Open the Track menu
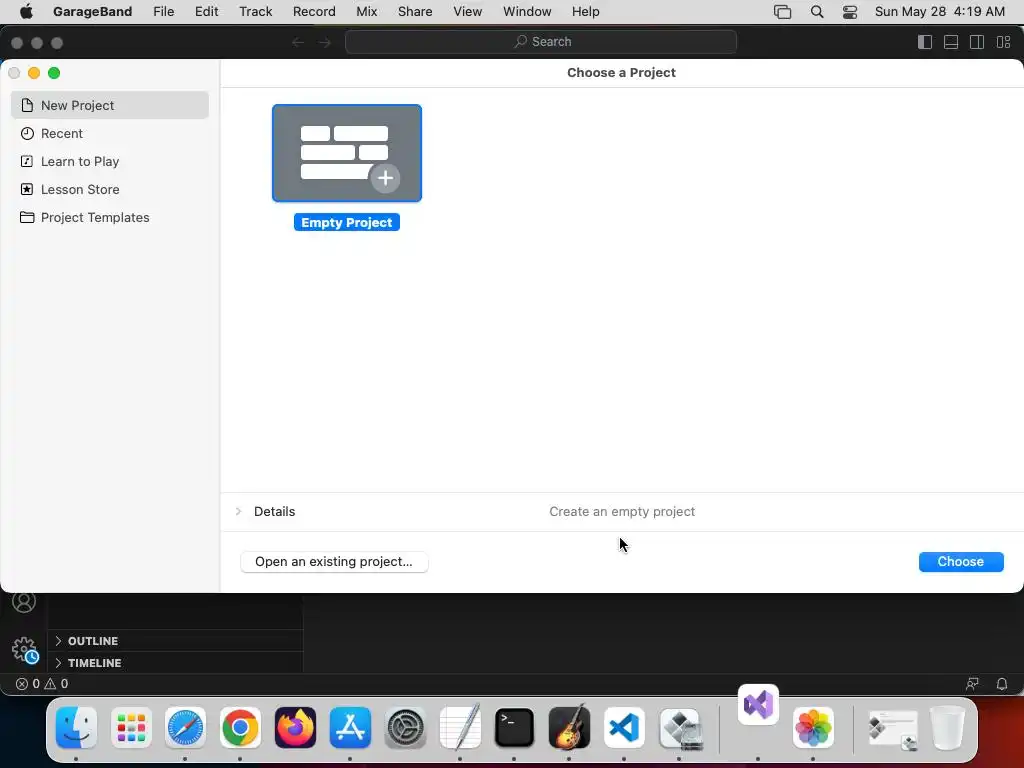Screen dimensions: 1024x768 pyautogui.click(x=255, y=12)
